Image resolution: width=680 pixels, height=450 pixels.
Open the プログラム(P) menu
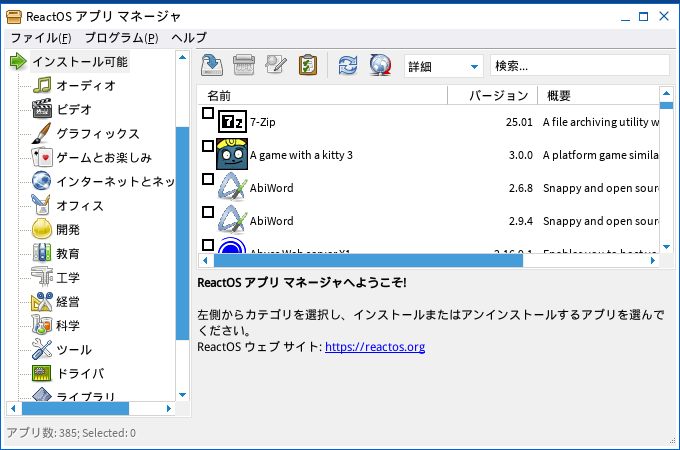point(121,38)
